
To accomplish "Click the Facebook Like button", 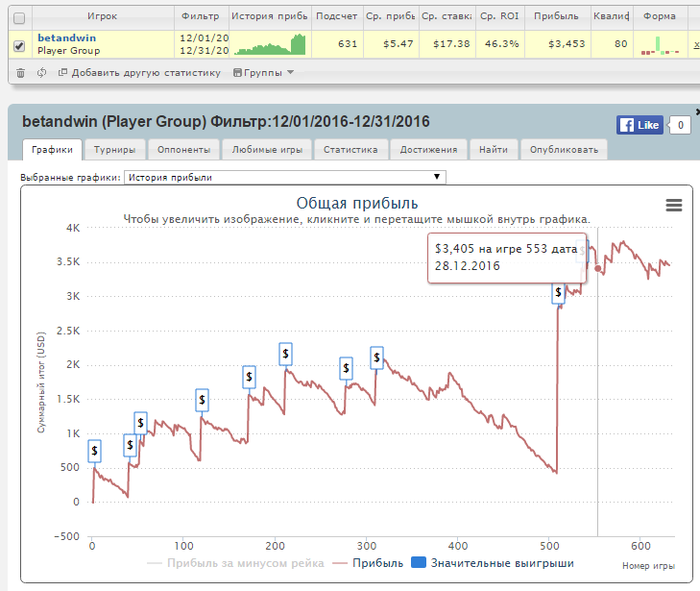I will (640, 125).
